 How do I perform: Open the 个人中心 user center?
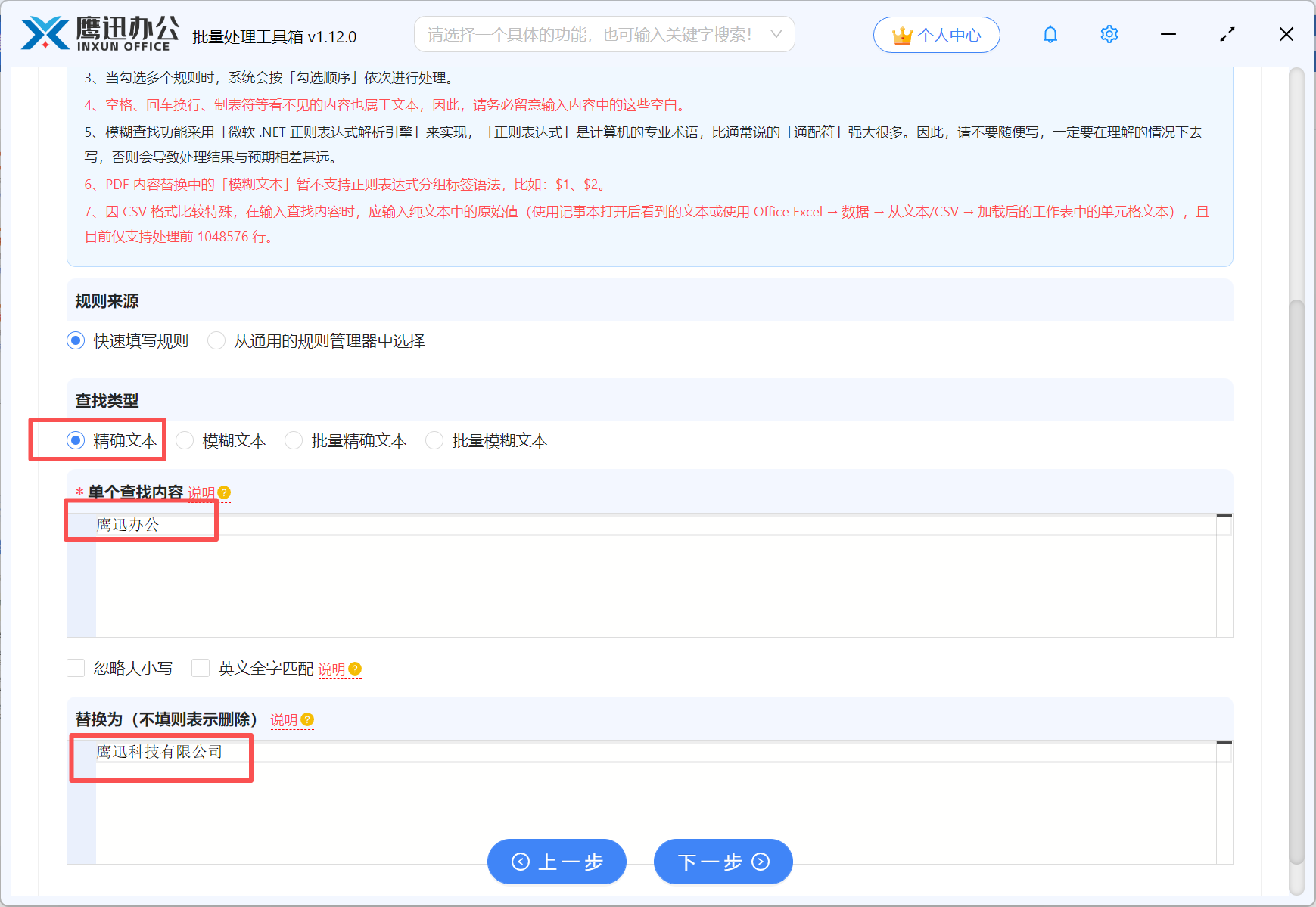(x=936, y=35)
